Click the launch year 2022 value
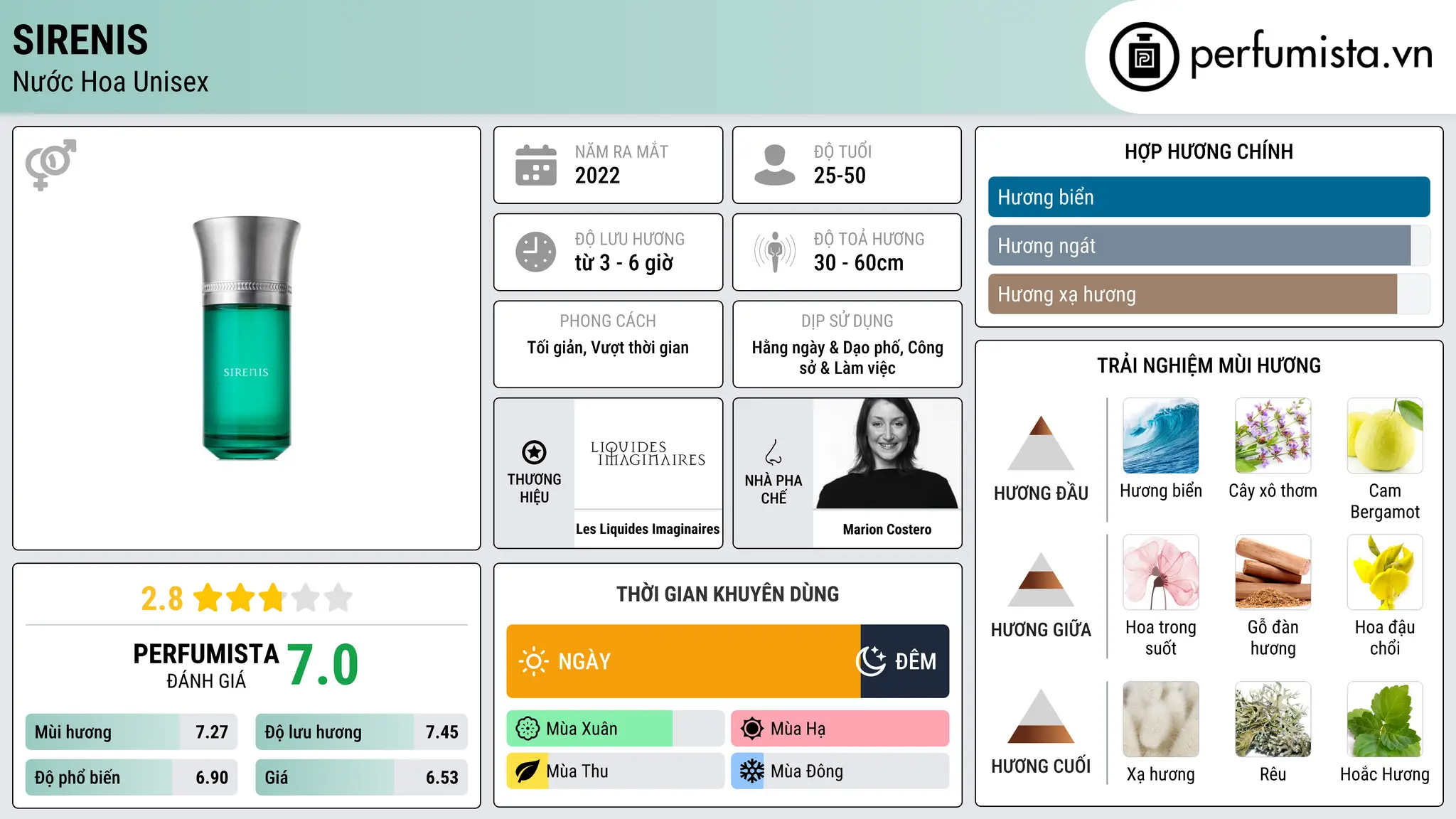The image size is (1456, 819). (x=597, y=176)
